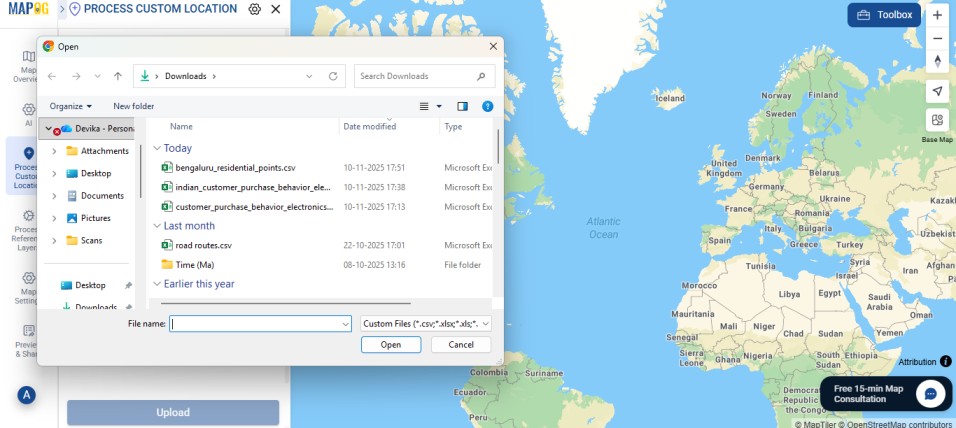The image size is (956, 428).
Task: Open the Attribution info icon
Action: (x=946, y=361)
